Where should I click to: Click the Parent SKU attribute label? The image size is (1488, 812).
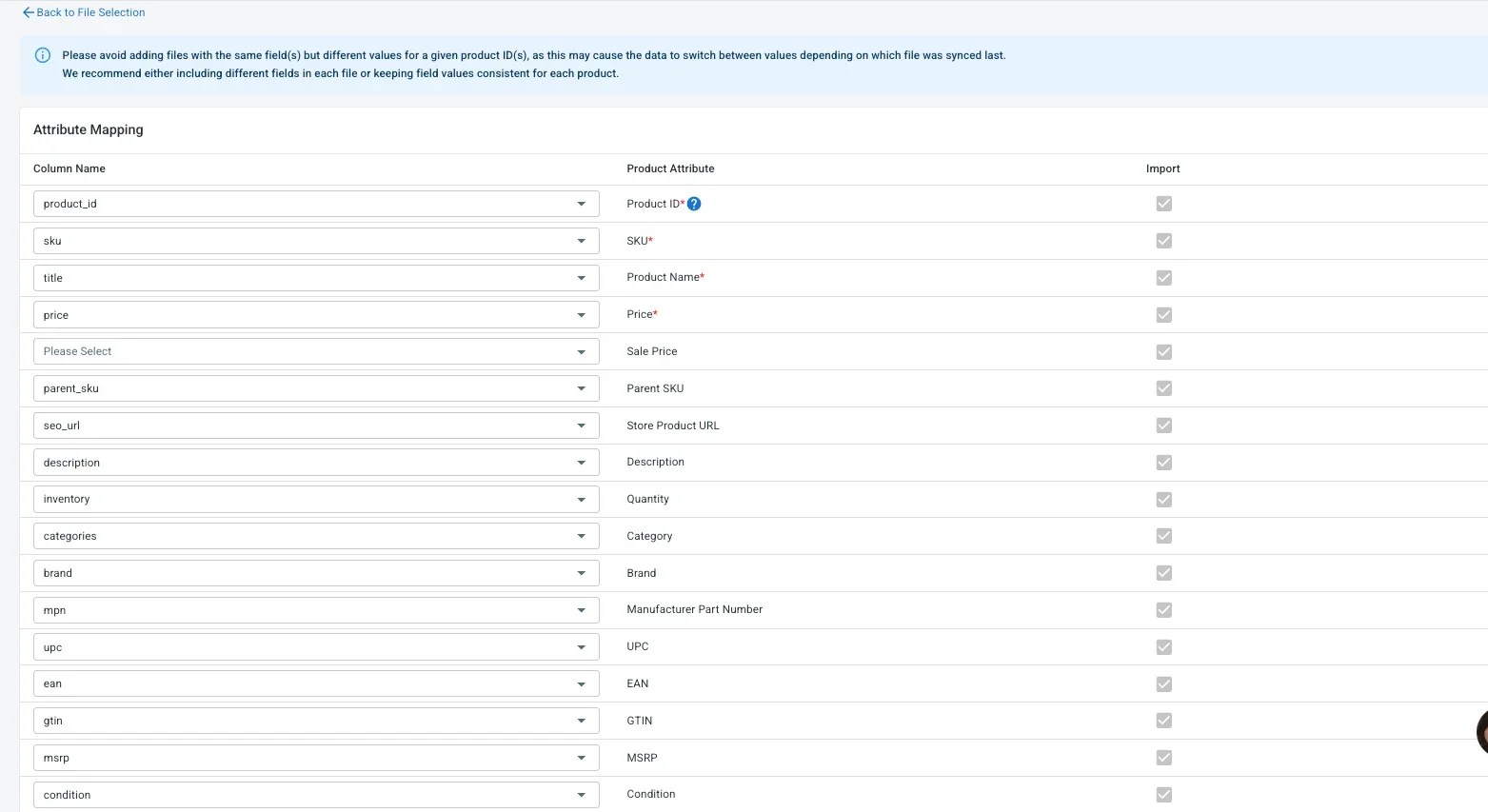pos(655,388)
